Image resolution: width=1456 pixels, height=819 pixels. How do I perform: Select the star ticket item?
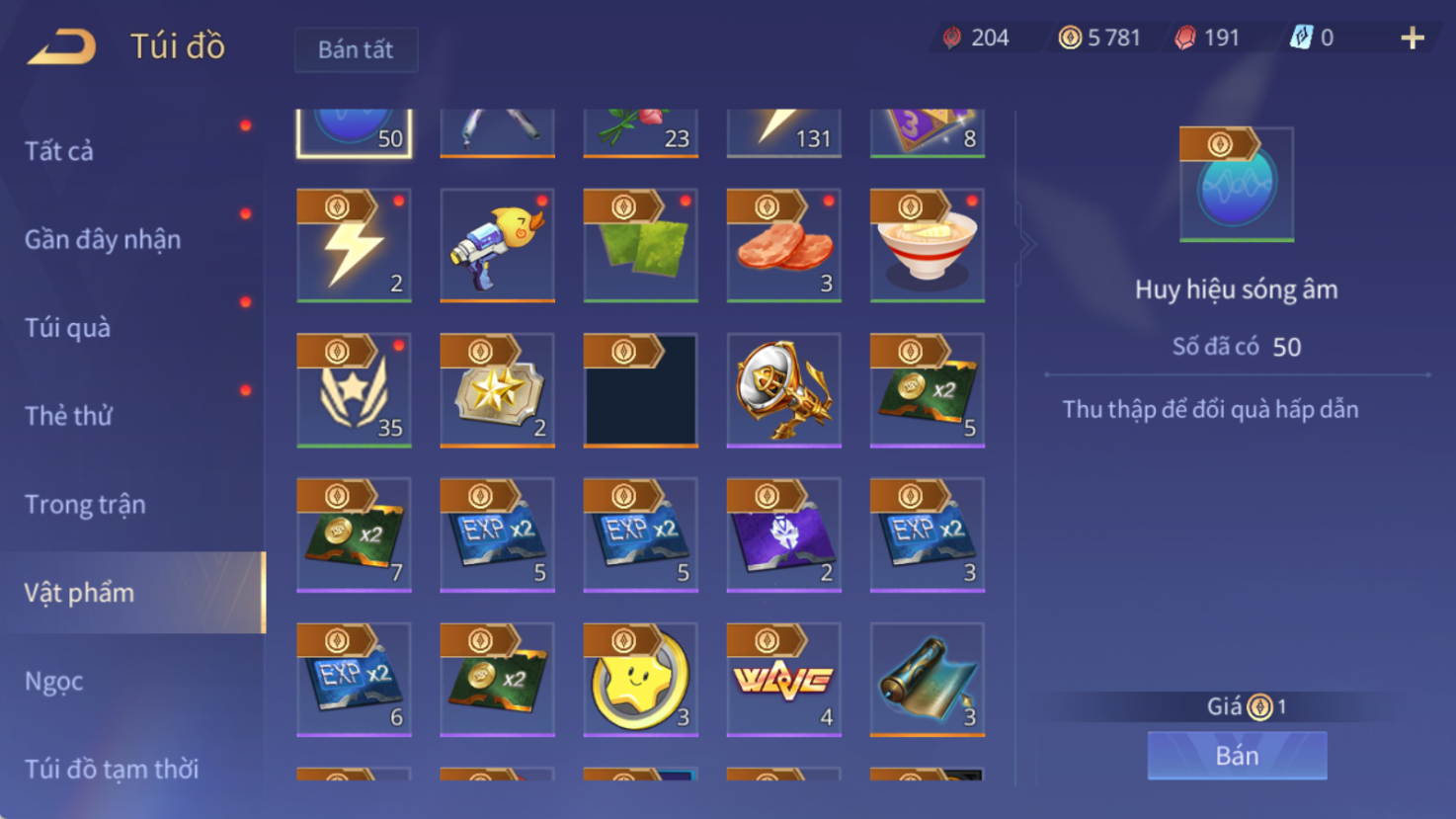[x=497, y=390]
